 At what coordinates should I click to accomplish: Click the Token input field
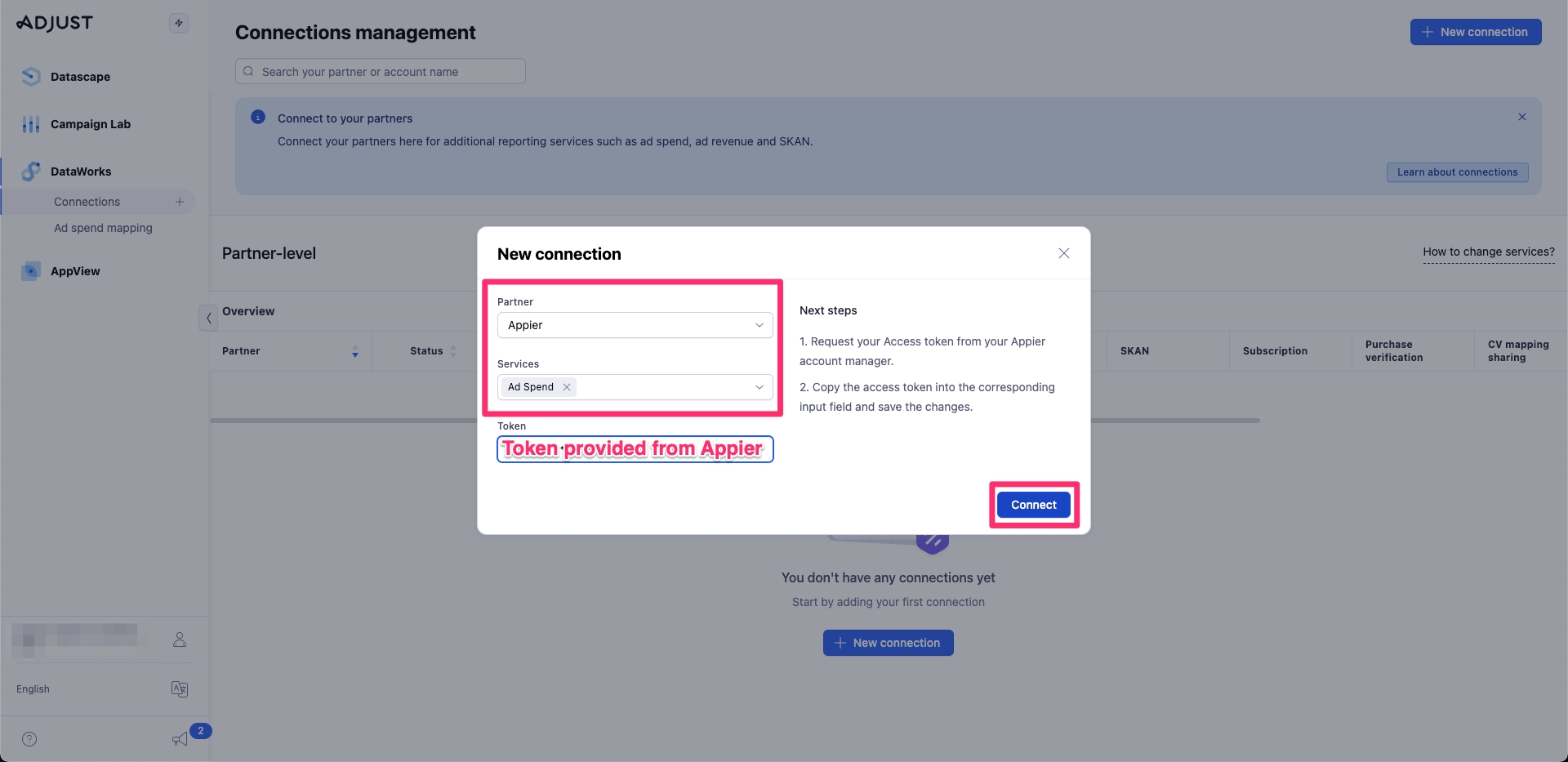click(635, 449)
